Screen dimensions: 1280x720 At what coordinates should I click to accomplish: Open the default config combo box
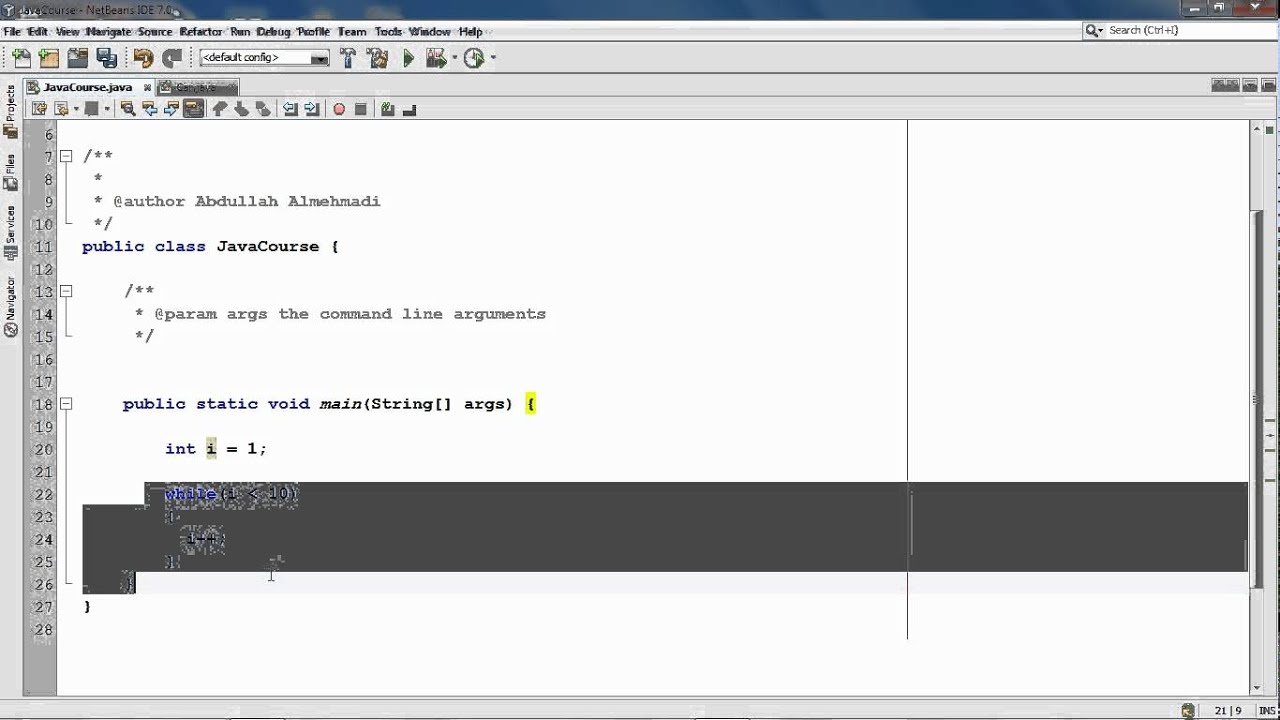(x=264, y=58)
